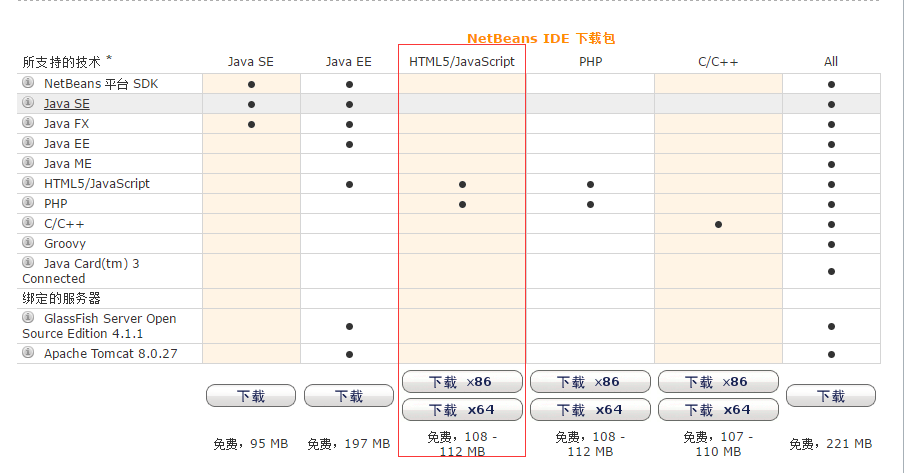
Task: Download C/C++ x86 bundle
Action: click(718, 382)
